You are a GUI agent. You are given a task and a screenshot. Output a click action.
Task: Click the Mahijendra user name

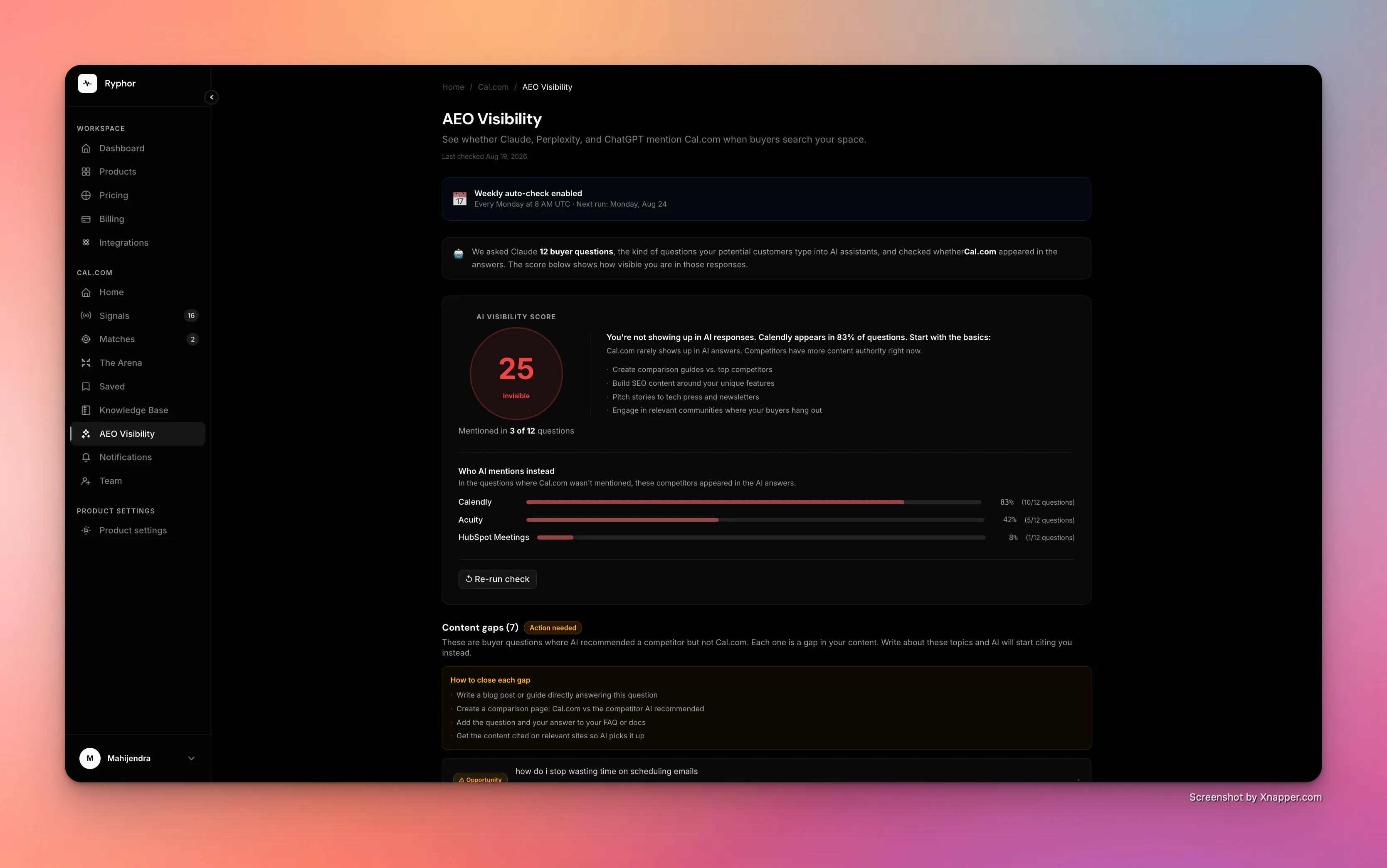129,758
